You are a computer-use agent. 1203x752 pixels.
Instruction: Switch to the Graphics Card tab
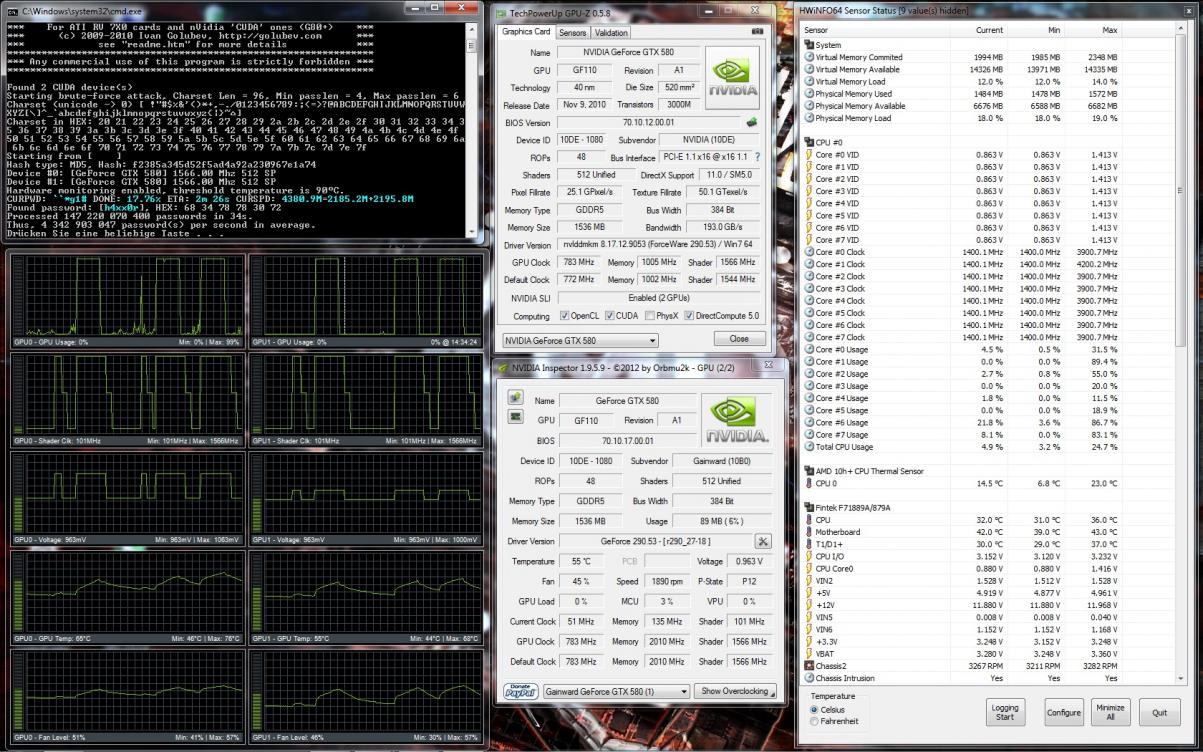pos(526,32)
